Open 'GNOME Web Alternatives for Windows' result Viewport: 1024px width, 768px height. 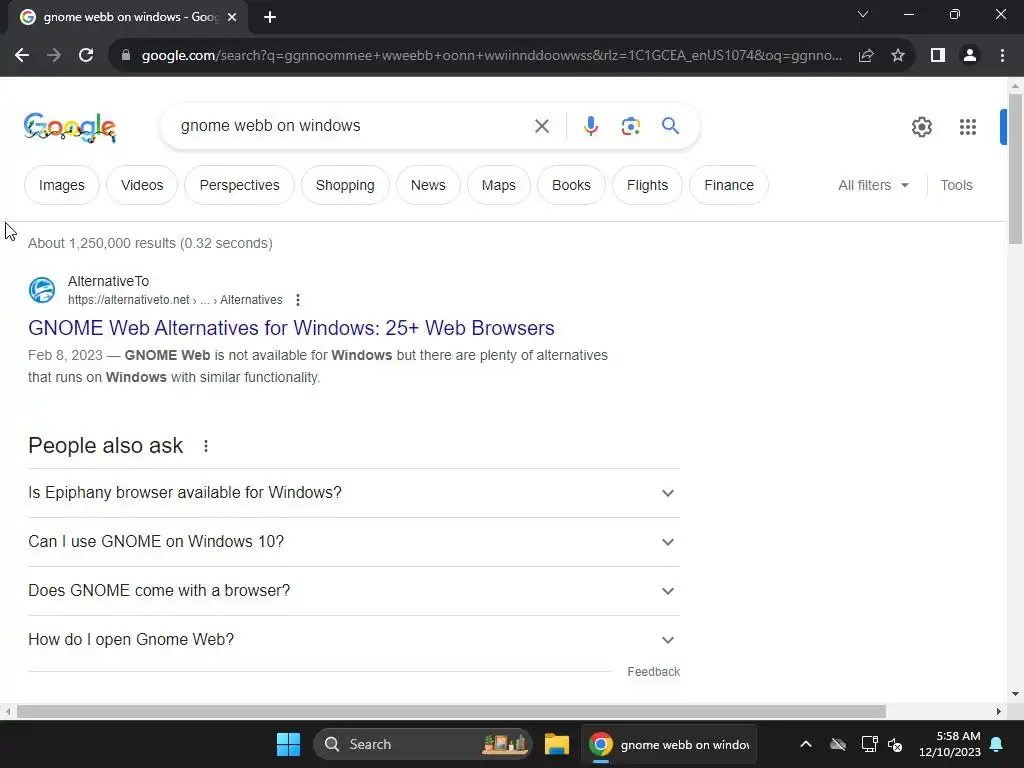[x=291, y=328]
